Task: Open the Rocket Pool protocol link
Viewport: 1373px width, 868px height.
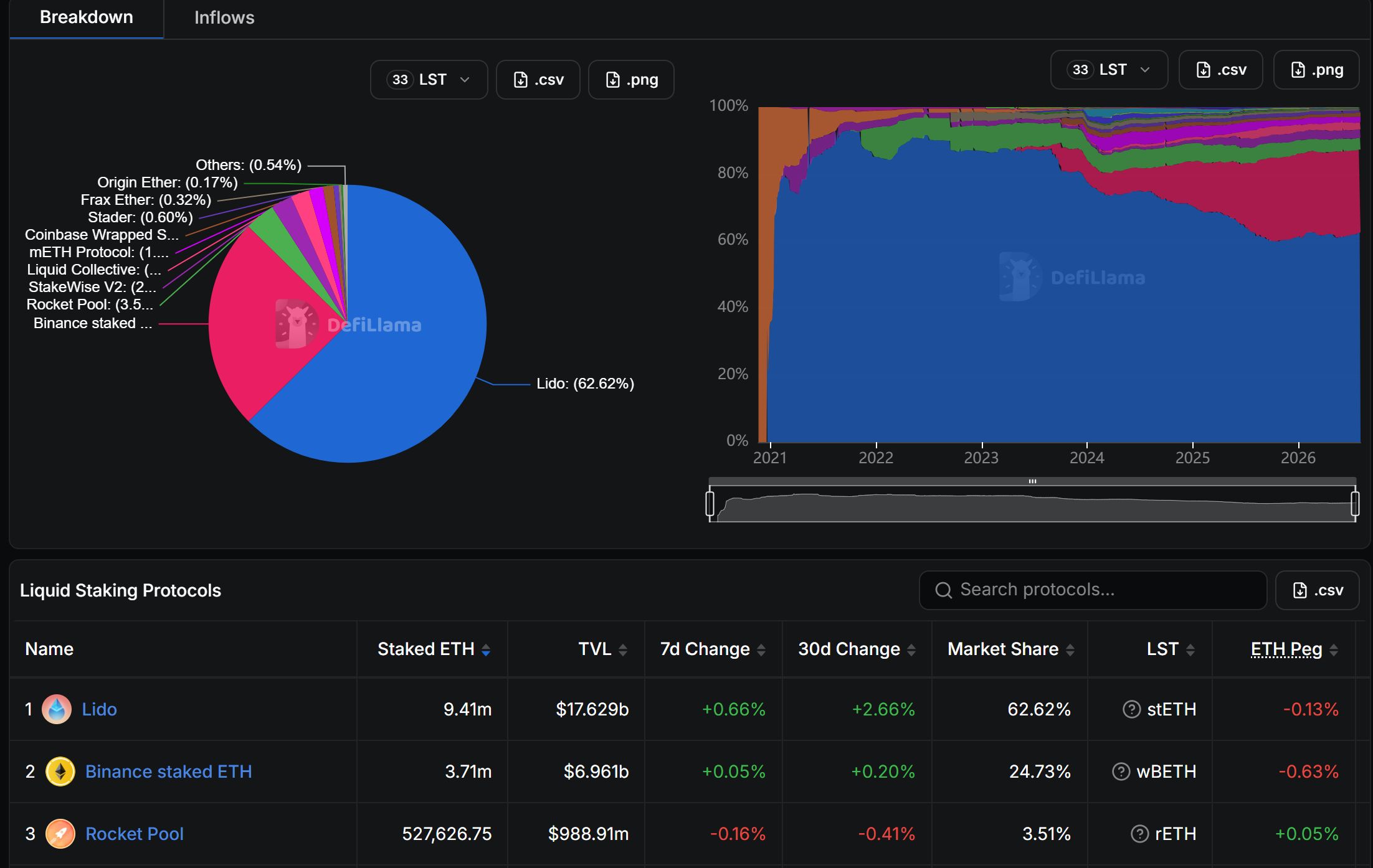Action: (135, 834)
